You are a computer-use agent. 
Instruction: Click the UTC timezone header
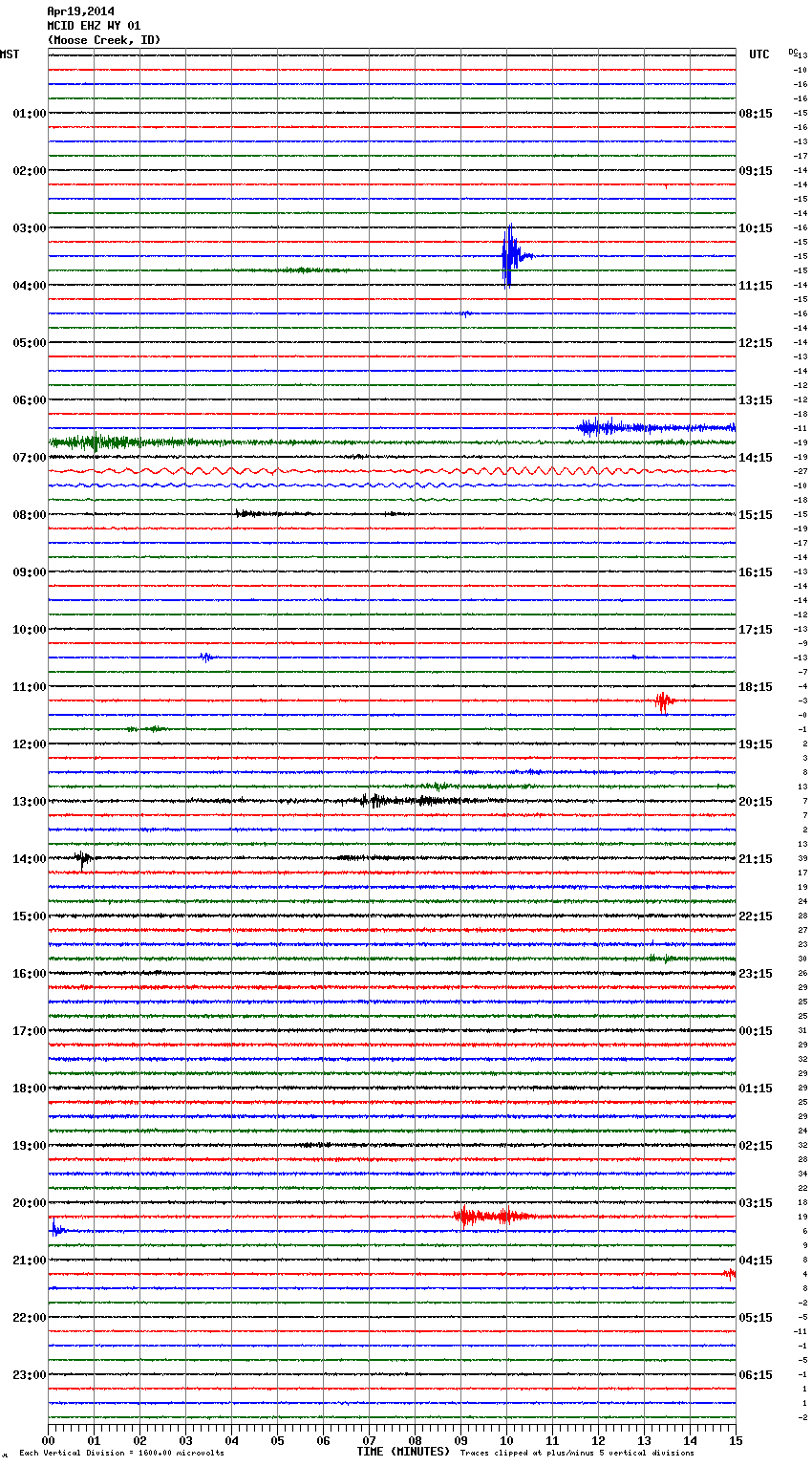(x=759, y=54)
